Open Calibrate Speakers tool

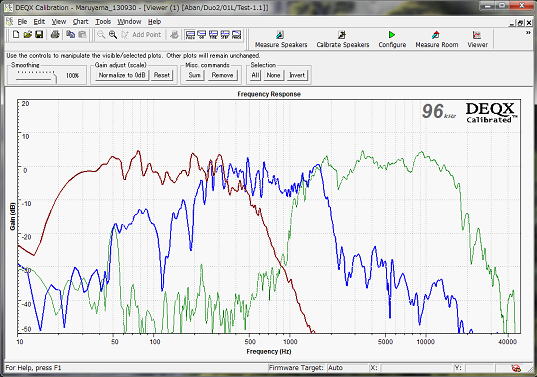343,39
